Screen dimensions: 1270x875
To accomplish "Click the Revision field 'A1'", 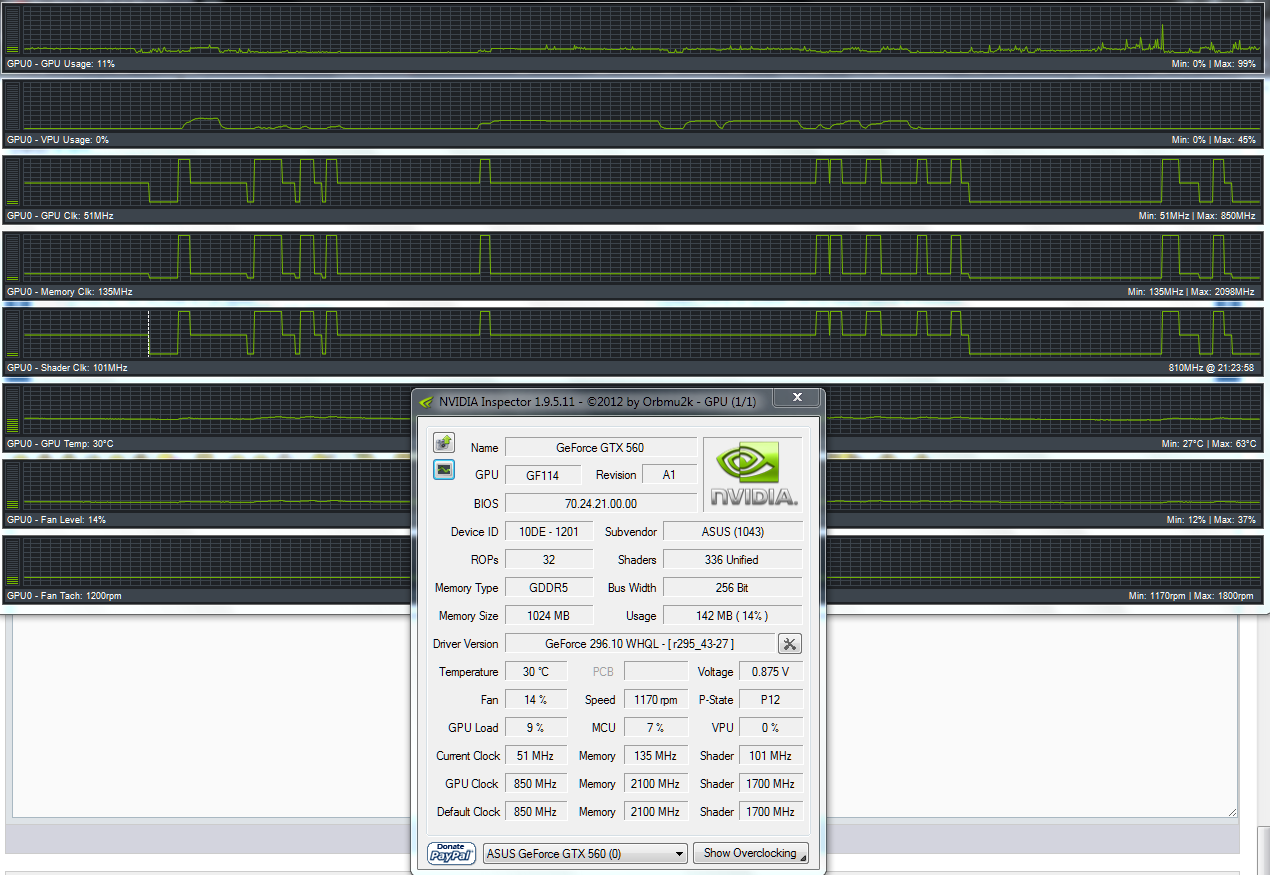I will tap(669, 475).
